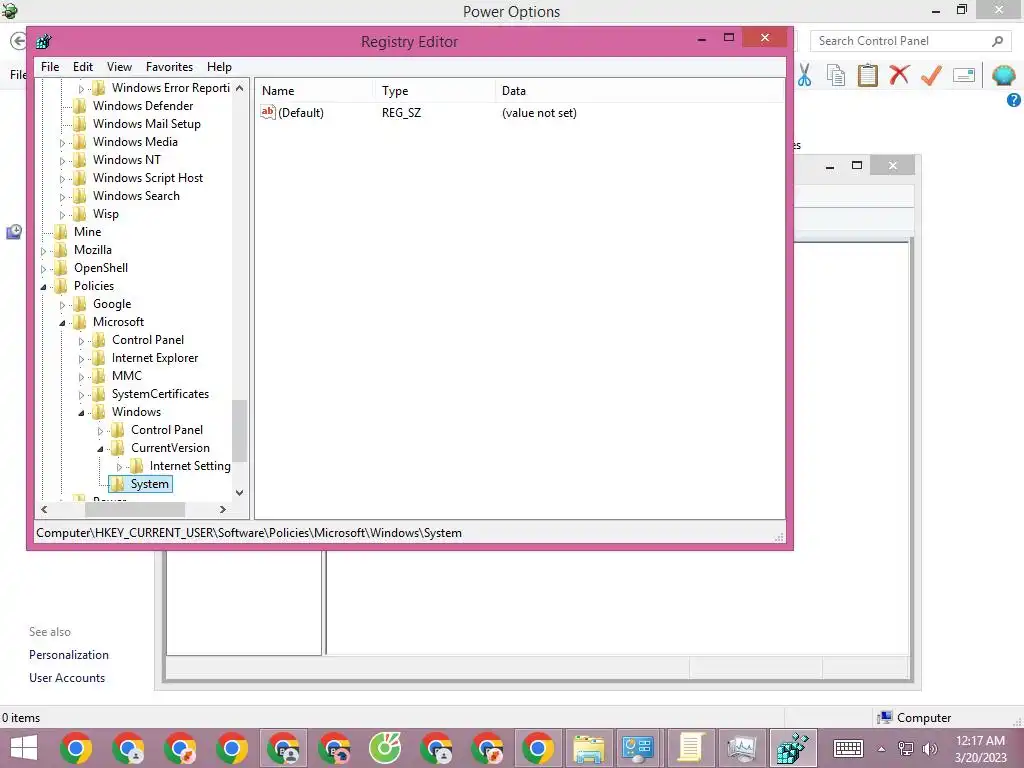Click the tree horizontal scroll right arrow

[x=223, y=509]
